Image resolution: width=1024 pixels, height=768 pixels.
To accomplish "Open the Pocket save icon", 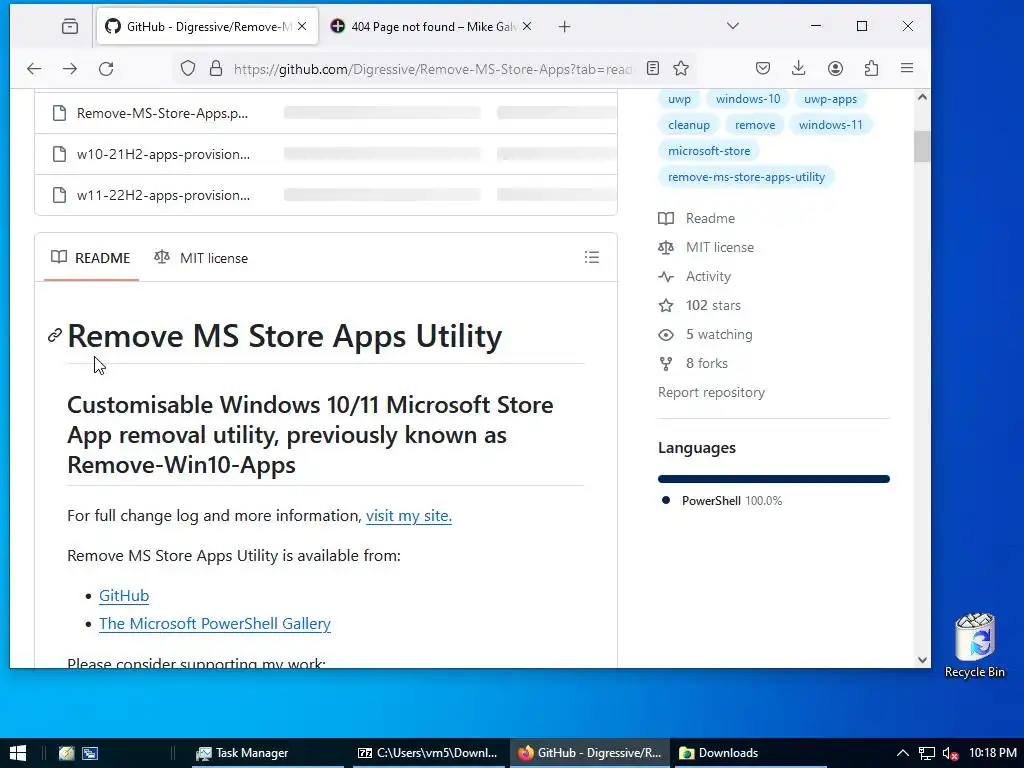I will pyautogui.click(x=763, y=69).
